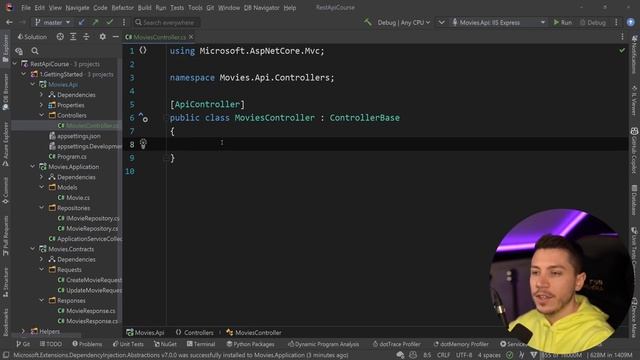Open the Problems tool window

click(87, 344)
